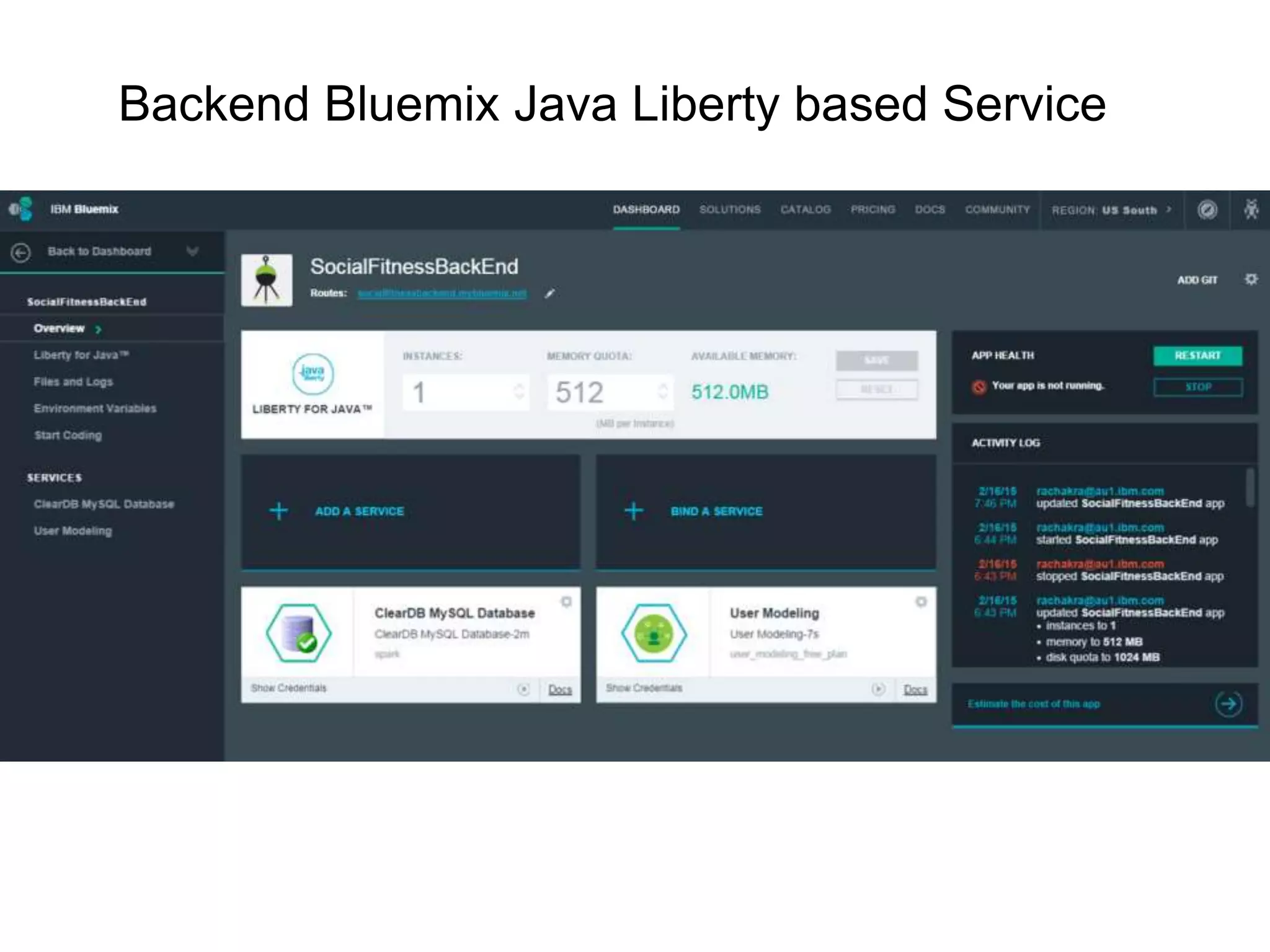The height and width of the screenshot is (952, 1270).
Task: Click SocialFitnessBackEnd heading in sidebar
Action: [x=87, y=302]
